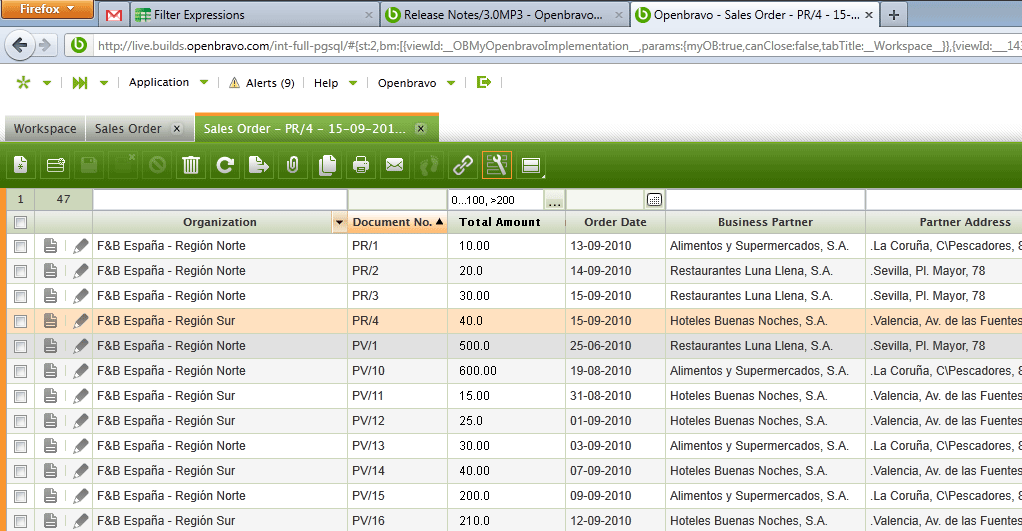Sort by Order Date column header

[x=615, y=222]
